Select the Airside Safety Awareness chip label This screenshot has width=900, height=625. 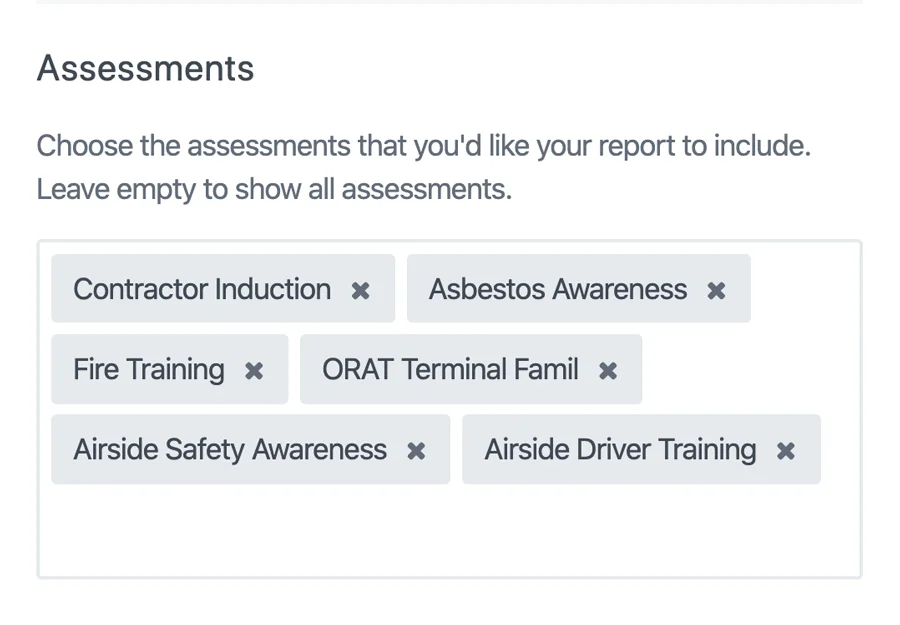coord(229,450)
